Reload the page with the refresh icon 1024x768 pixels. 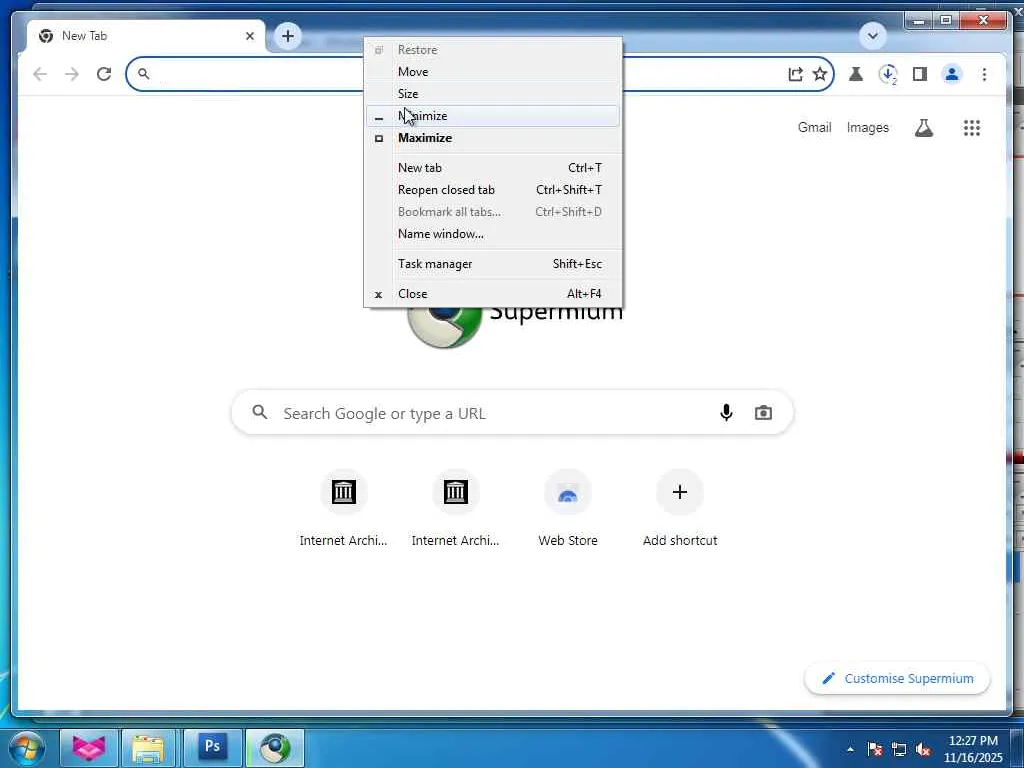pos(104,74)
